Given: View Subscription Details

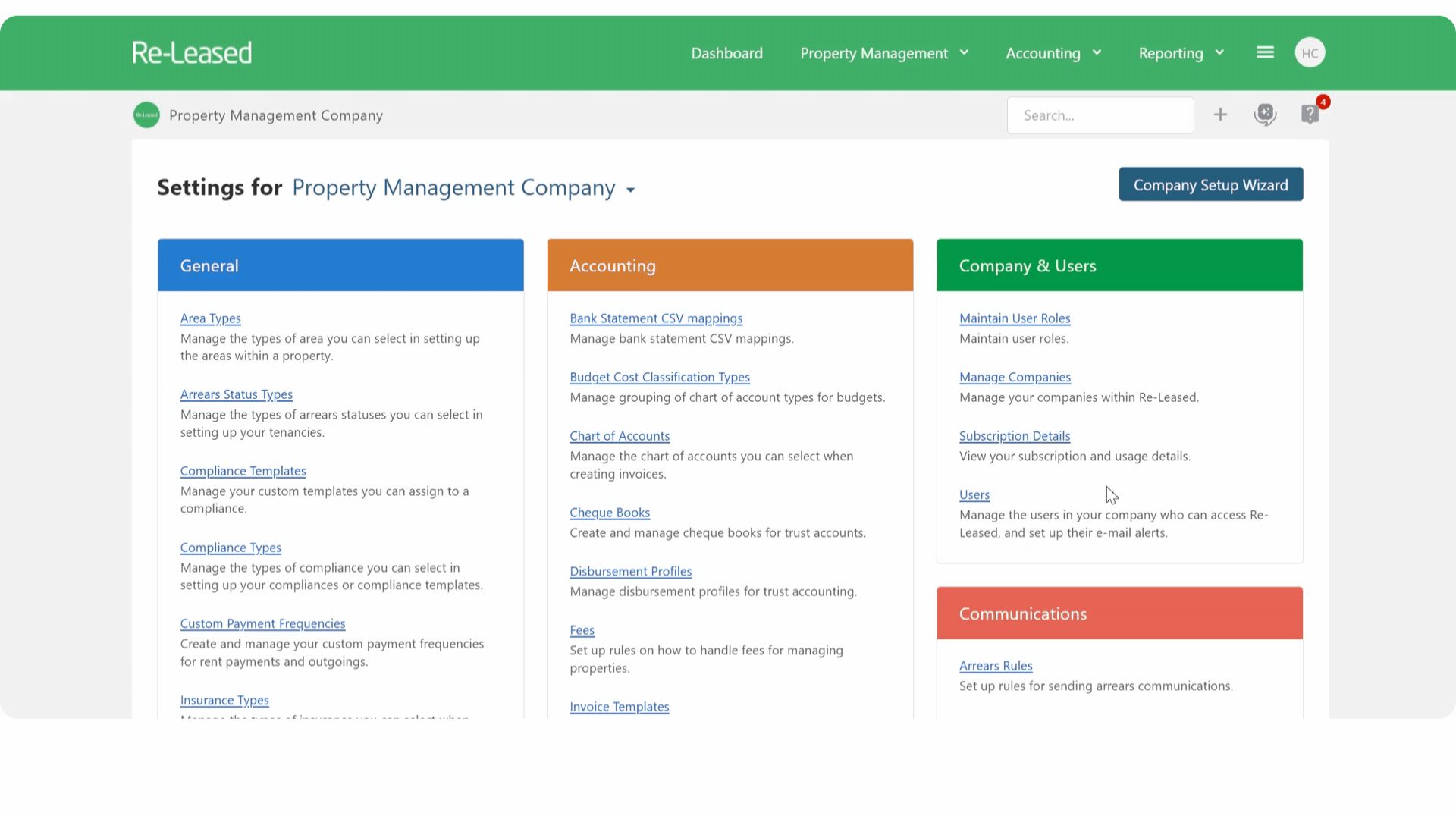Looking at the screenshot, I should coord(1015,436).
